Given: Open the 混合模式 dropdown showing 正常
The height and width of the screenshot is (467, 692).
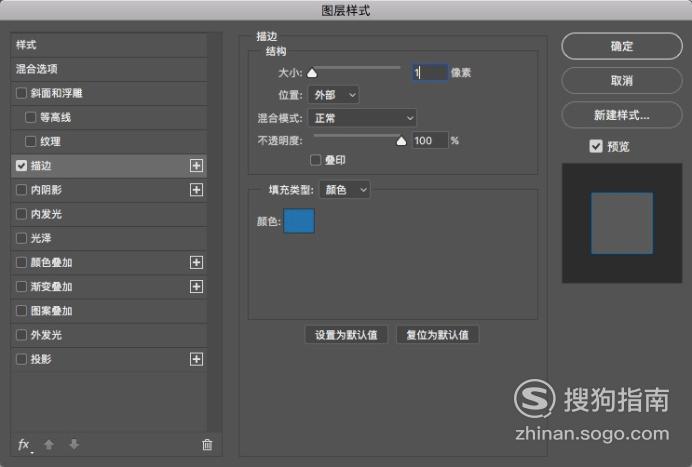Looking at the screenshot, I should [362, 118].
